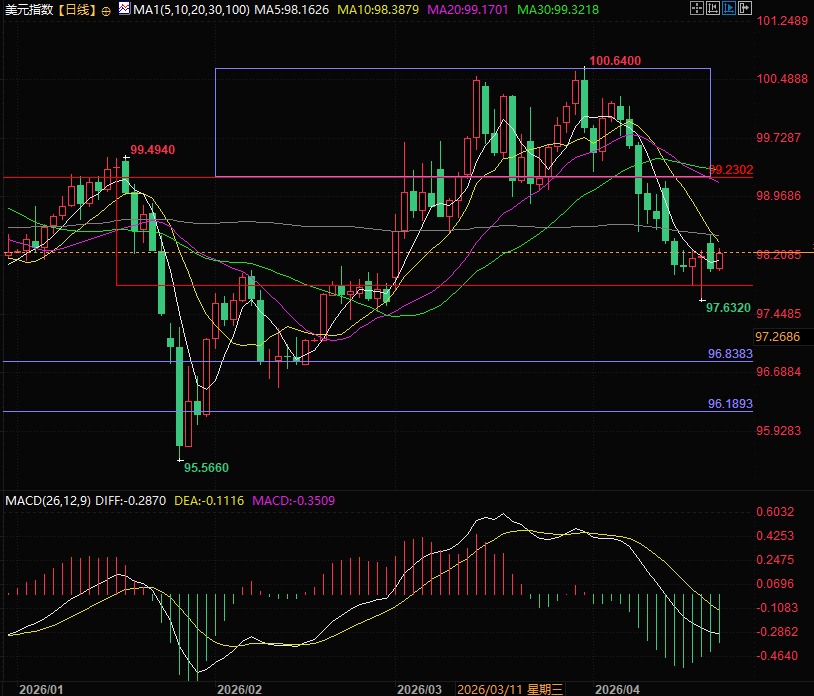Viewport: 814px width, 696px height.
Task: Open the 日线 period selector
Action: 77,9
